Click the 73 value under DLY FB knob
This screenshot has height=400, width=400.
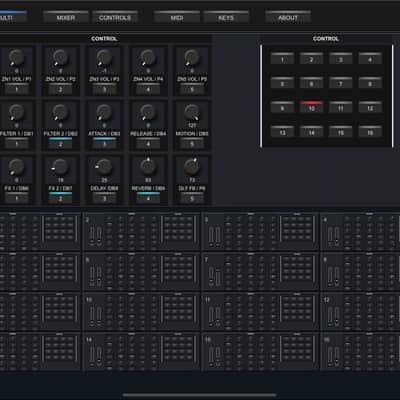pos(192,180)
